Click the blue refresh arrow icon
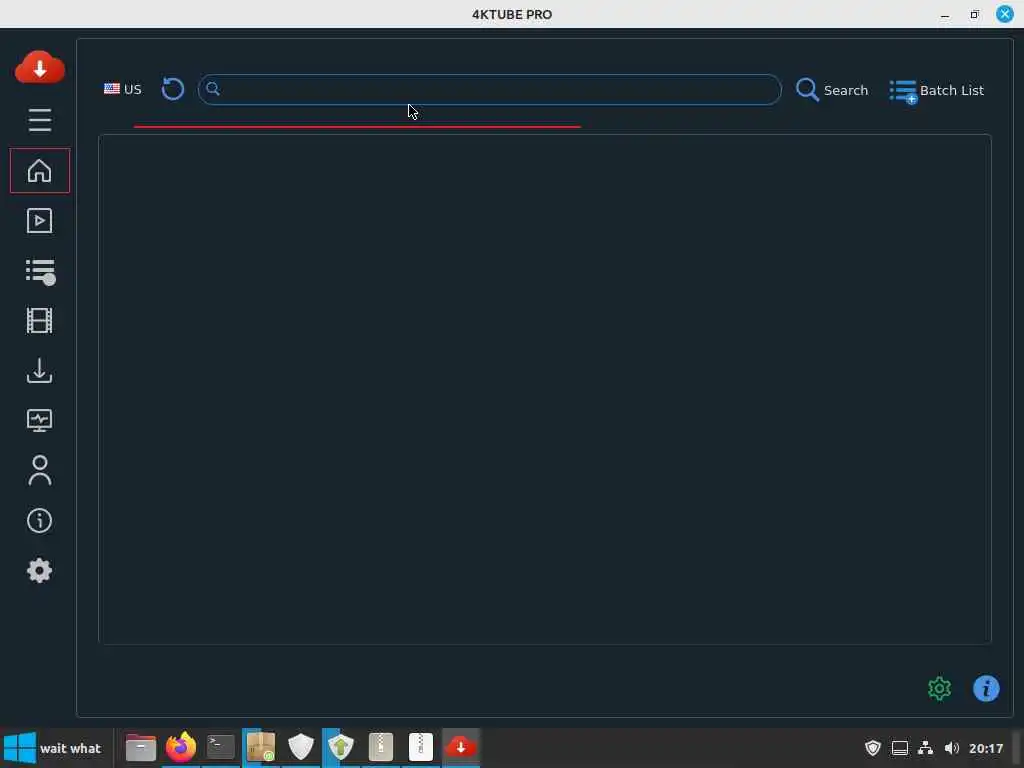The height and width of the screenshot is (768, 1024). pos(172,89)
